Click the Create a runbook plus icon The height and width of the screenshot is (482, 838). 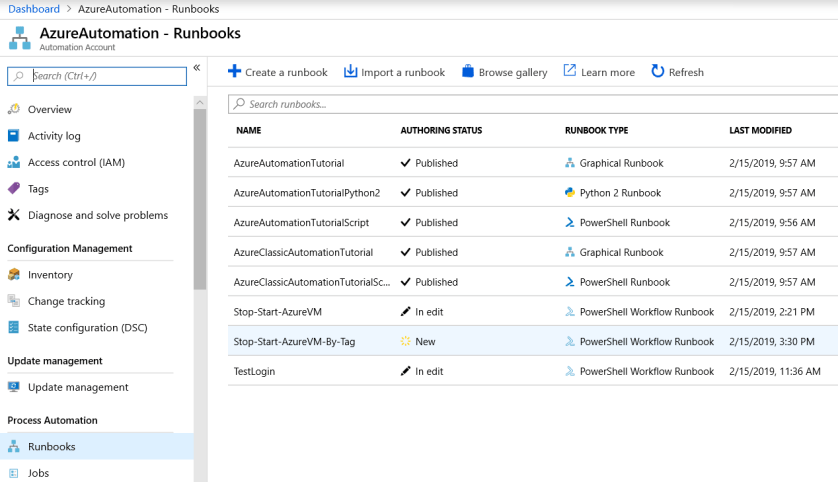(234, 72)
